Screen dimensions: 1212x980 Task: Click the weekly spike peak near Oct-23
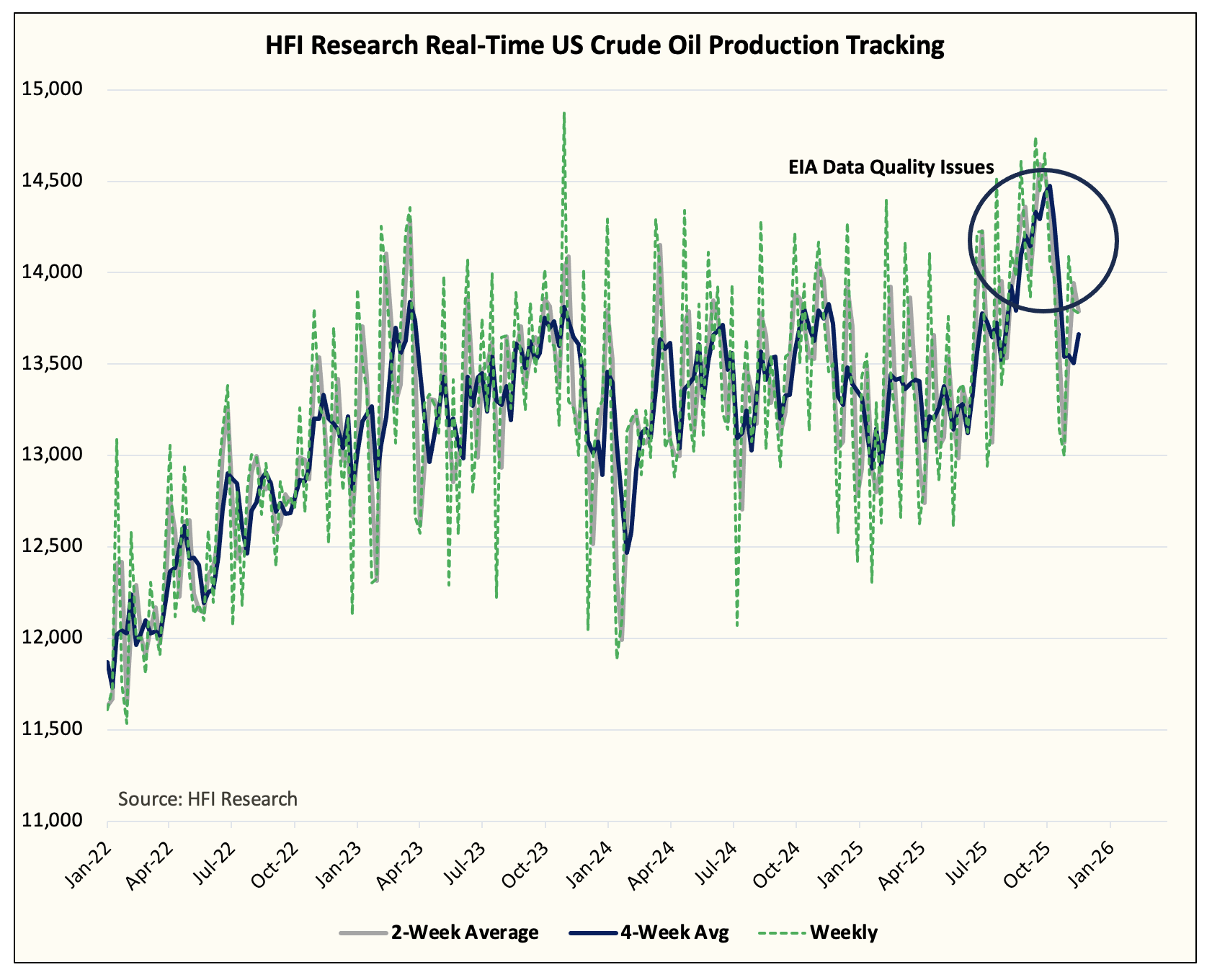click(564, 112)
